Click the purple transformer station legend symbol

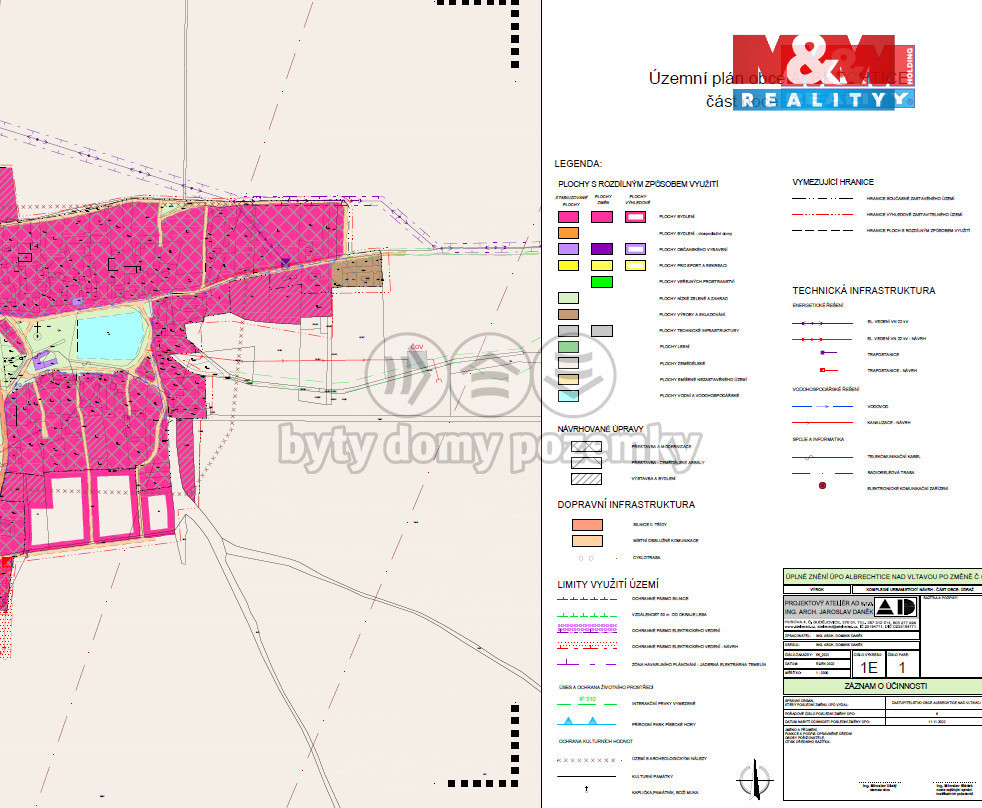point(823,353)
